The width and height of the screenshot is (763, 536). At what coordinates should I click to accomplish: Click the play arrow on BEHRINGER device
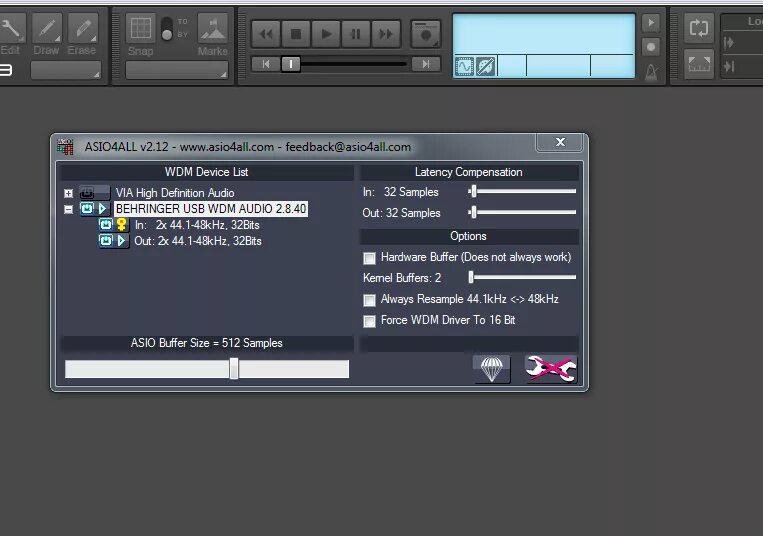point(102,209)
